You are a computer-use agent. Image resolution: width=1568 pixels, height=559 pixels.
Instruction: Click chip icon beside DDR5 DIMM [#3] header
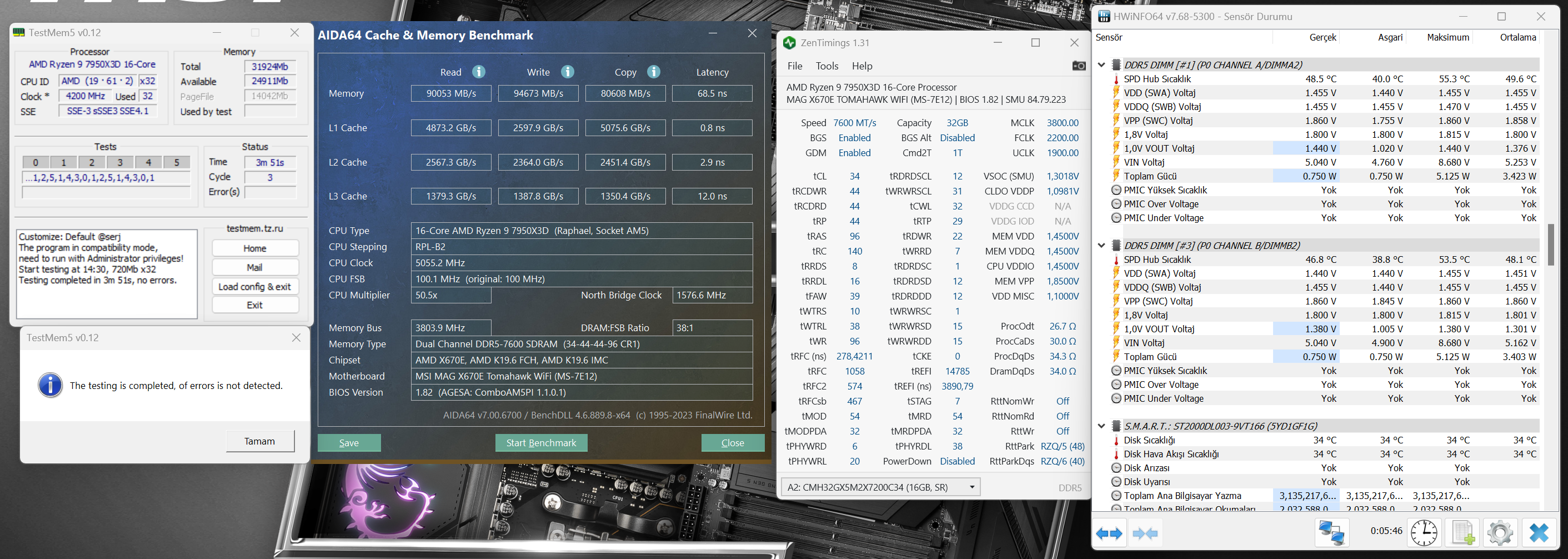1116,246
